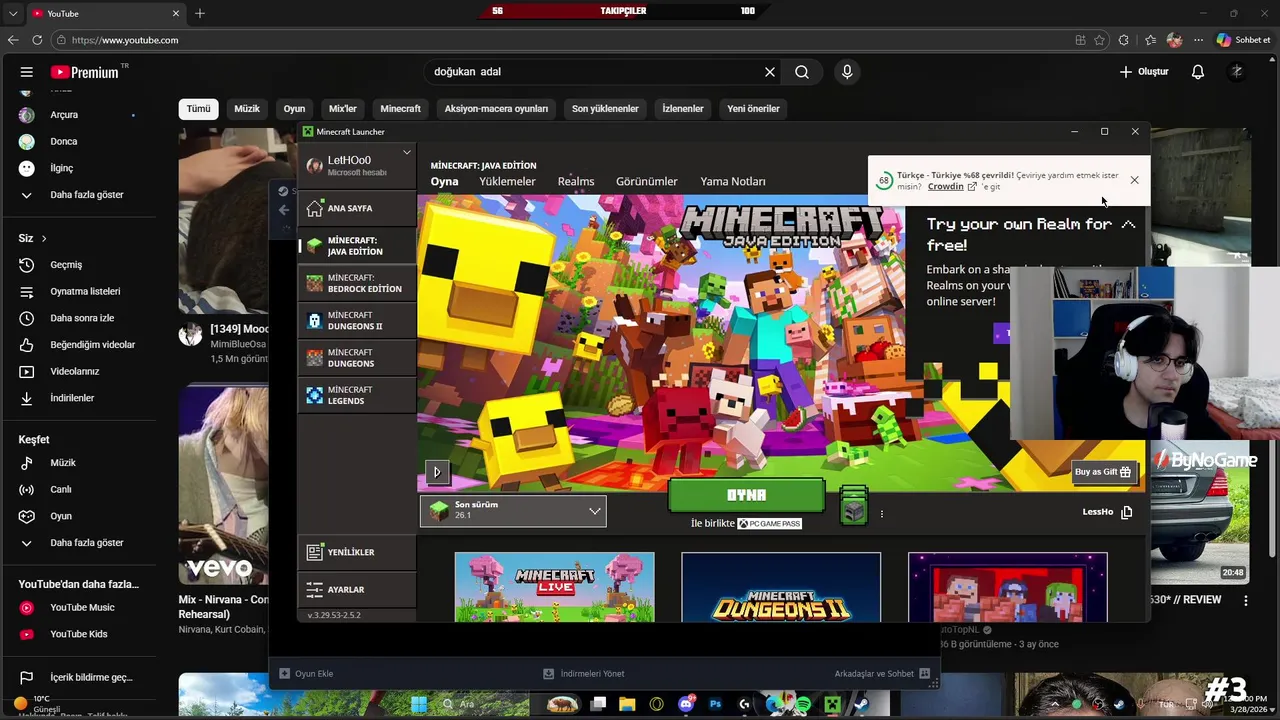Screen dimensions: 1280x720
Task: Open video options for 530* // REVIEW
Action: (1246, 601)
